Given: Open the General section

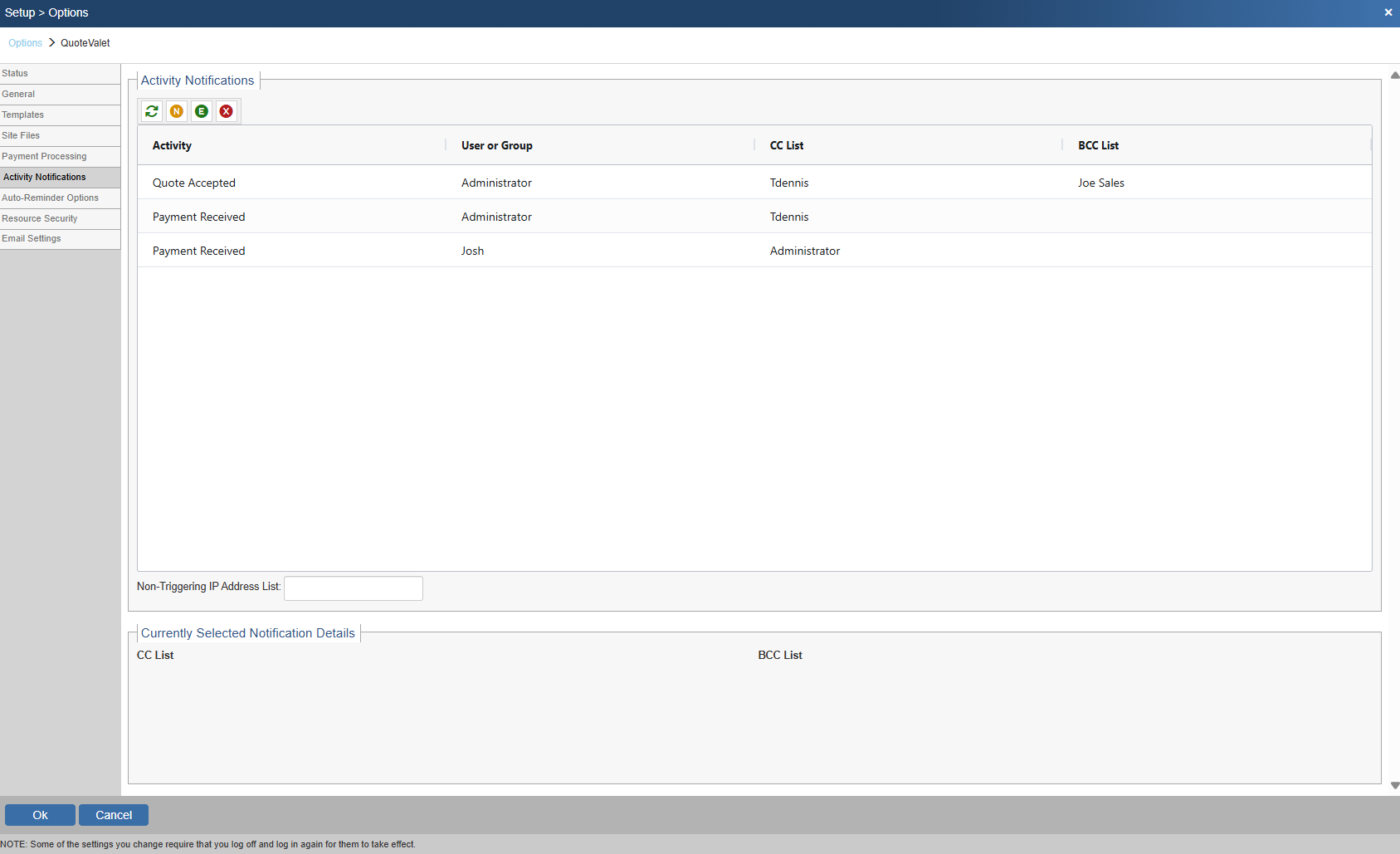Looking at the screenshot, I should point(60,95).
